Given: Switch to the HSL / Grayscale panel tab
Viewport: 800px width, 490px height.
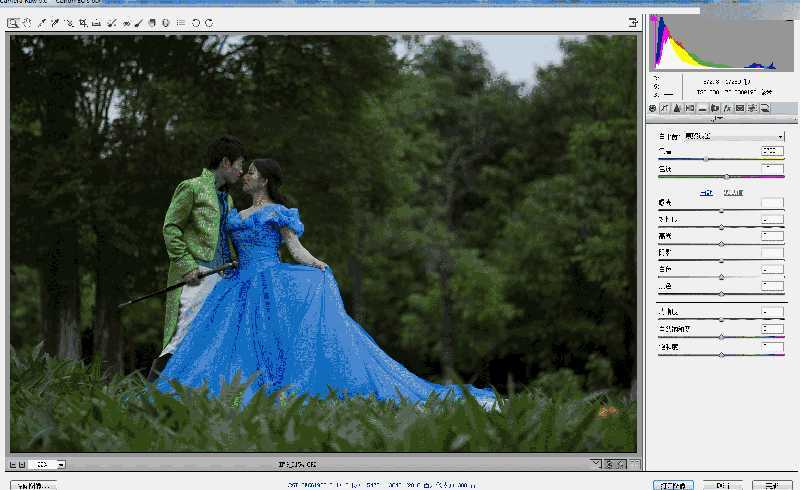Looking at the screenshot, I should [x=690, y=108].
